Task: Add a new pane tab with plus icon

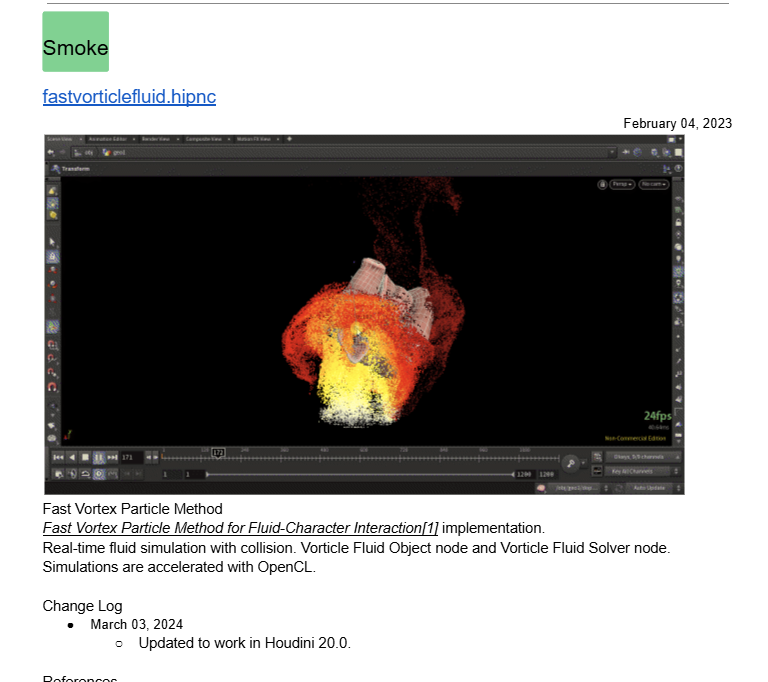Action: pyautogui.click(x=289, y=139)
